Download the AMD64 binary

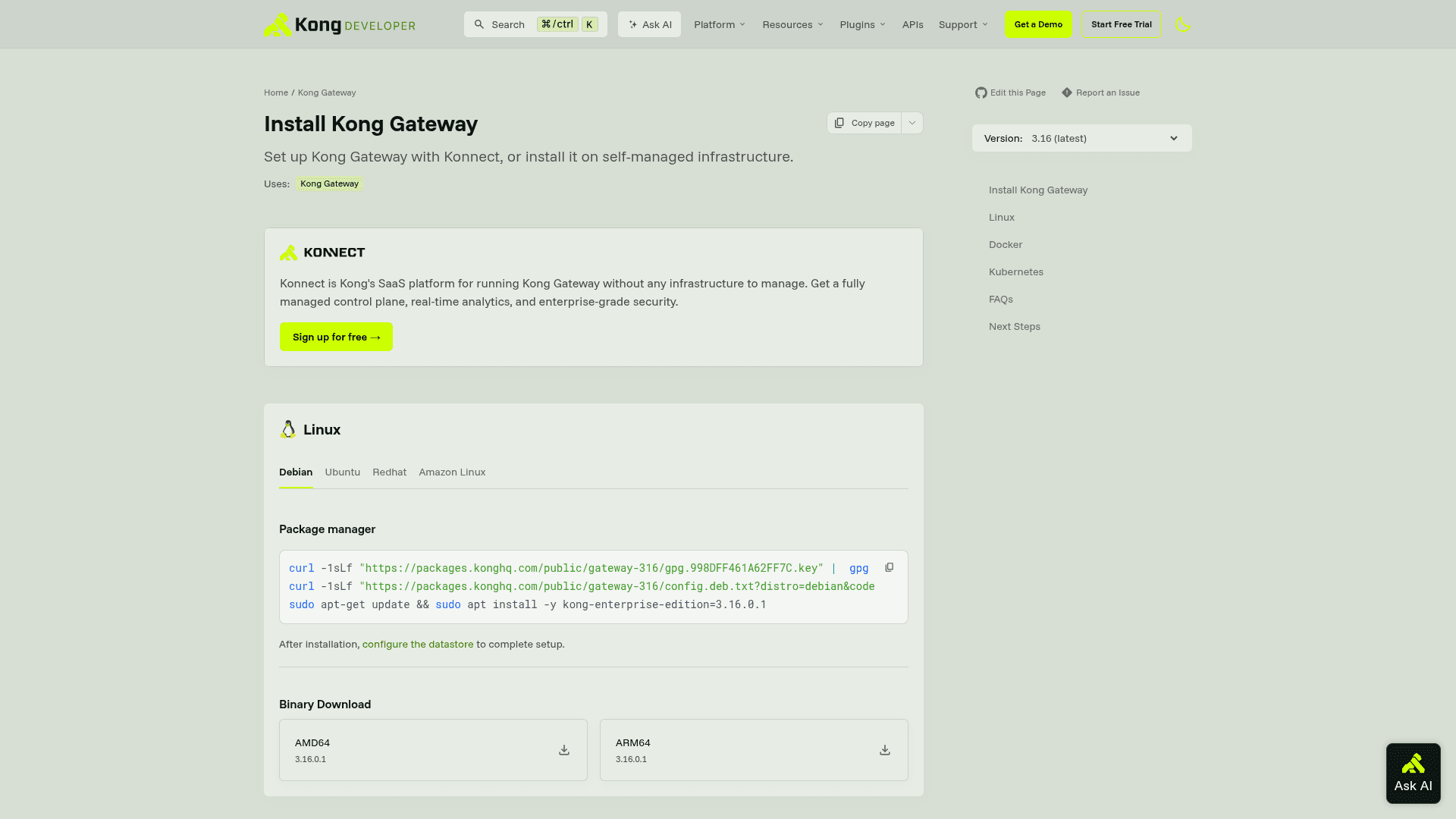(564, 750)
